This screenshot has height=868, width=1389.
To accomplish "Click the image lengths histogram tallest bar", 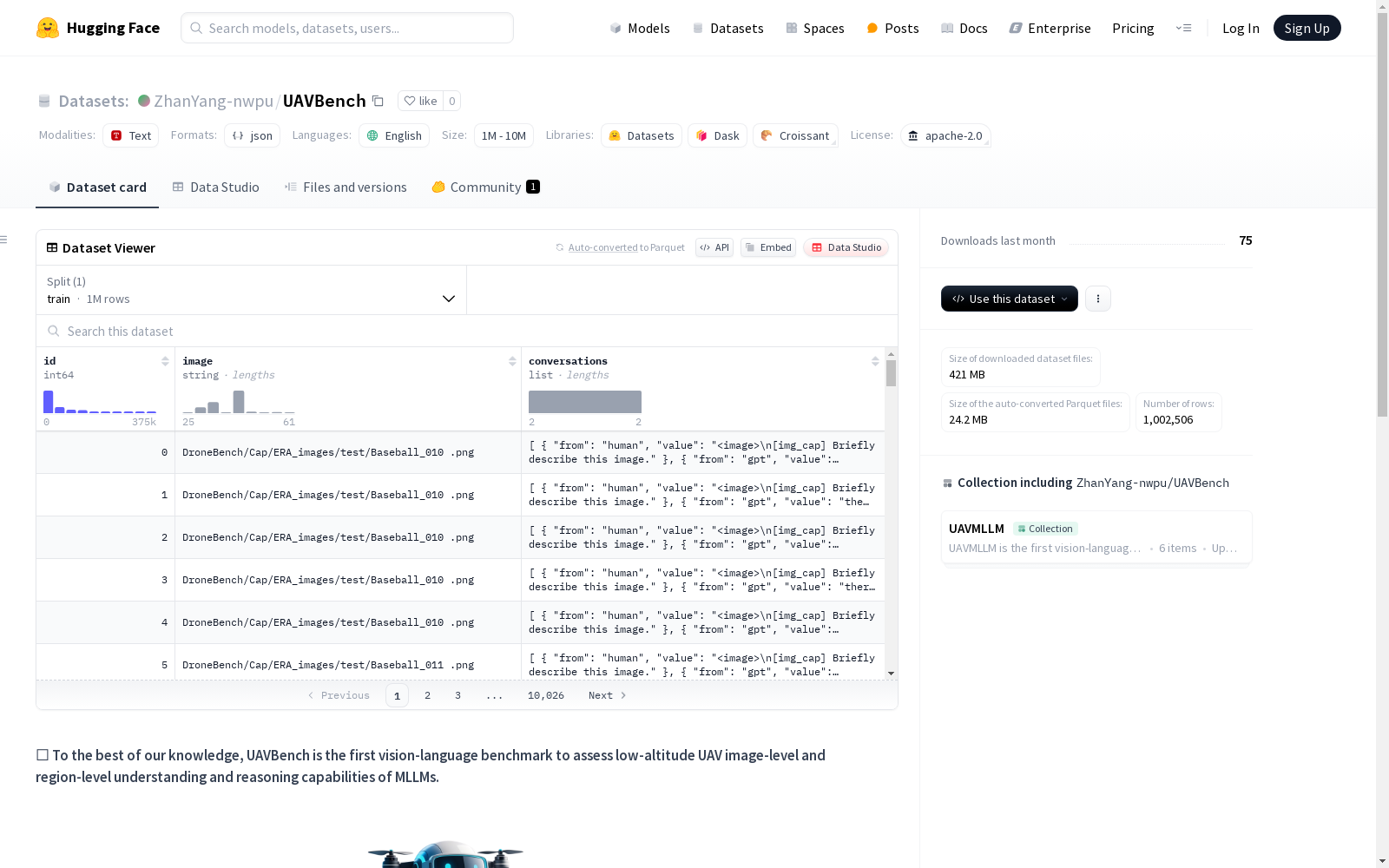I will (x=239, y=402).
